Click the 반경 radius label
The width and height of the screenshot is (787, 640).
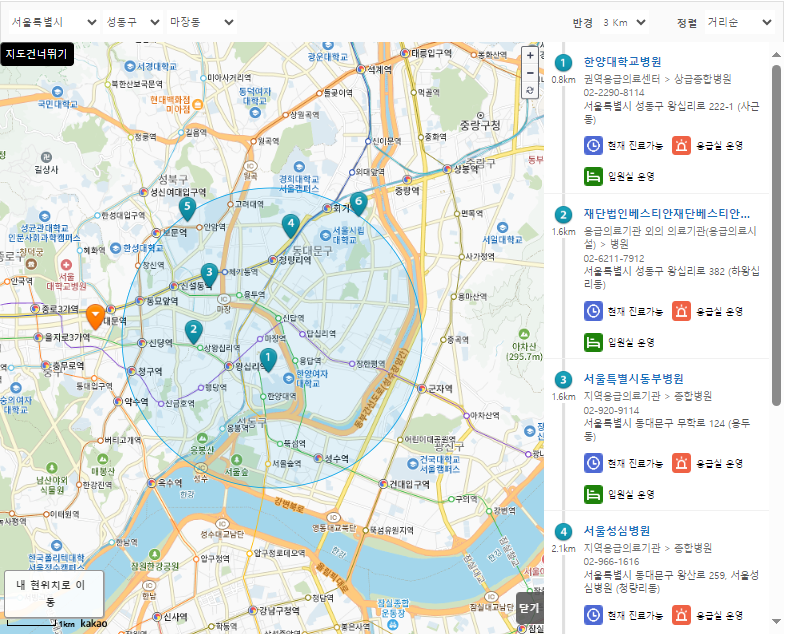coord(583,23)
